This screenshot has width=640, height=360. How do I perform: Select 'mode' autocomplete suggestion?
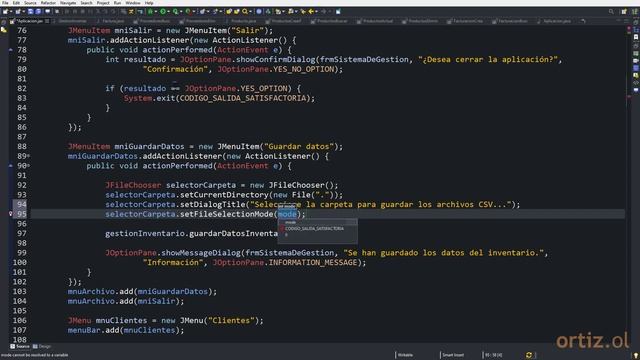pos(318,222)
